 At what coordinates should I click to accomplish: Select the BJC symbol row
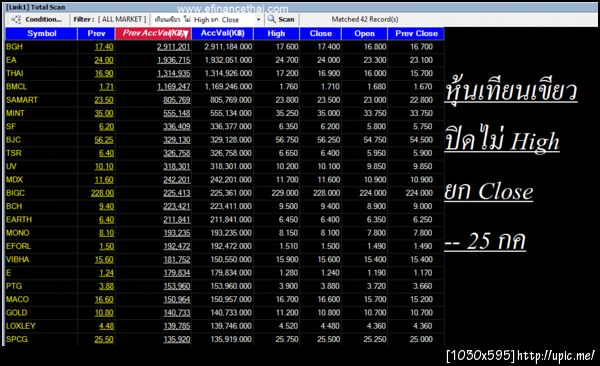tap(225, 140)
